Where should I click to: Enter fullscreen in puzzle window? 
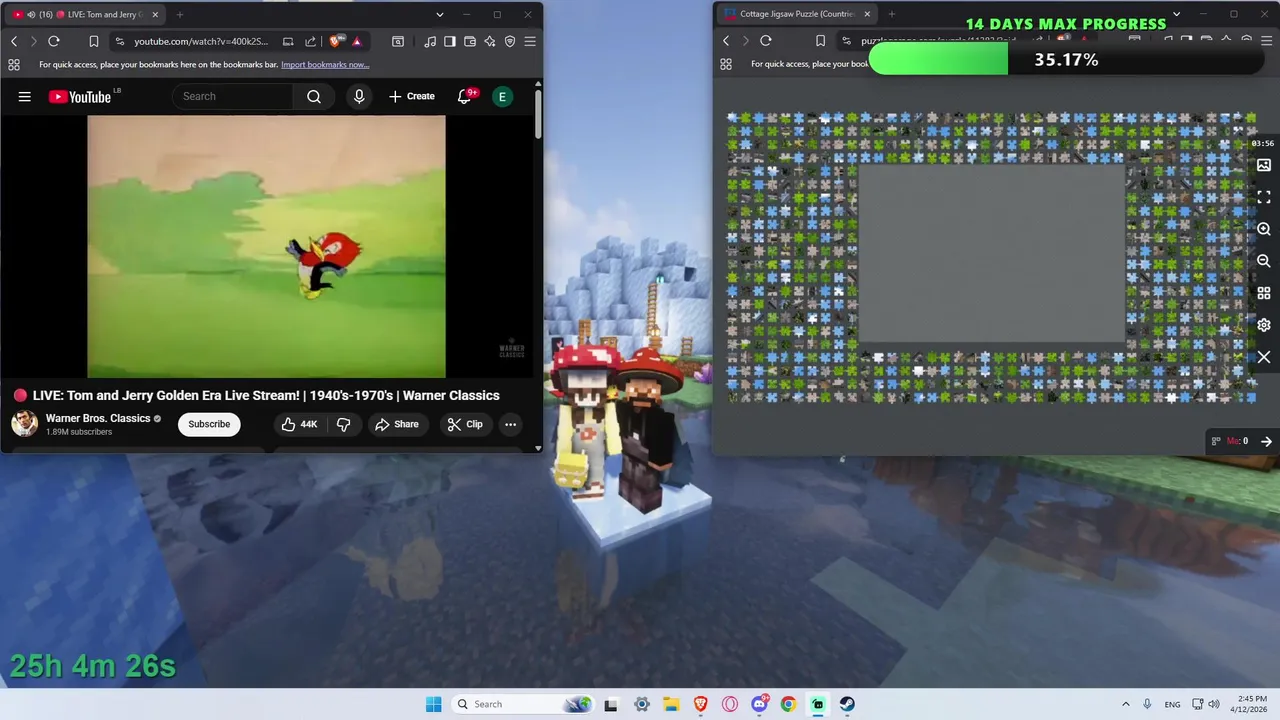(1264, 197)
